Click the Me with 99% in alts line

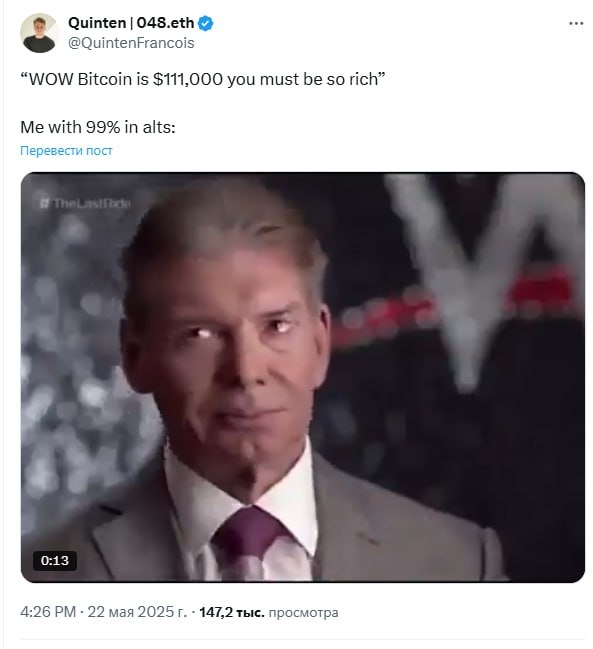coord(98,127)
